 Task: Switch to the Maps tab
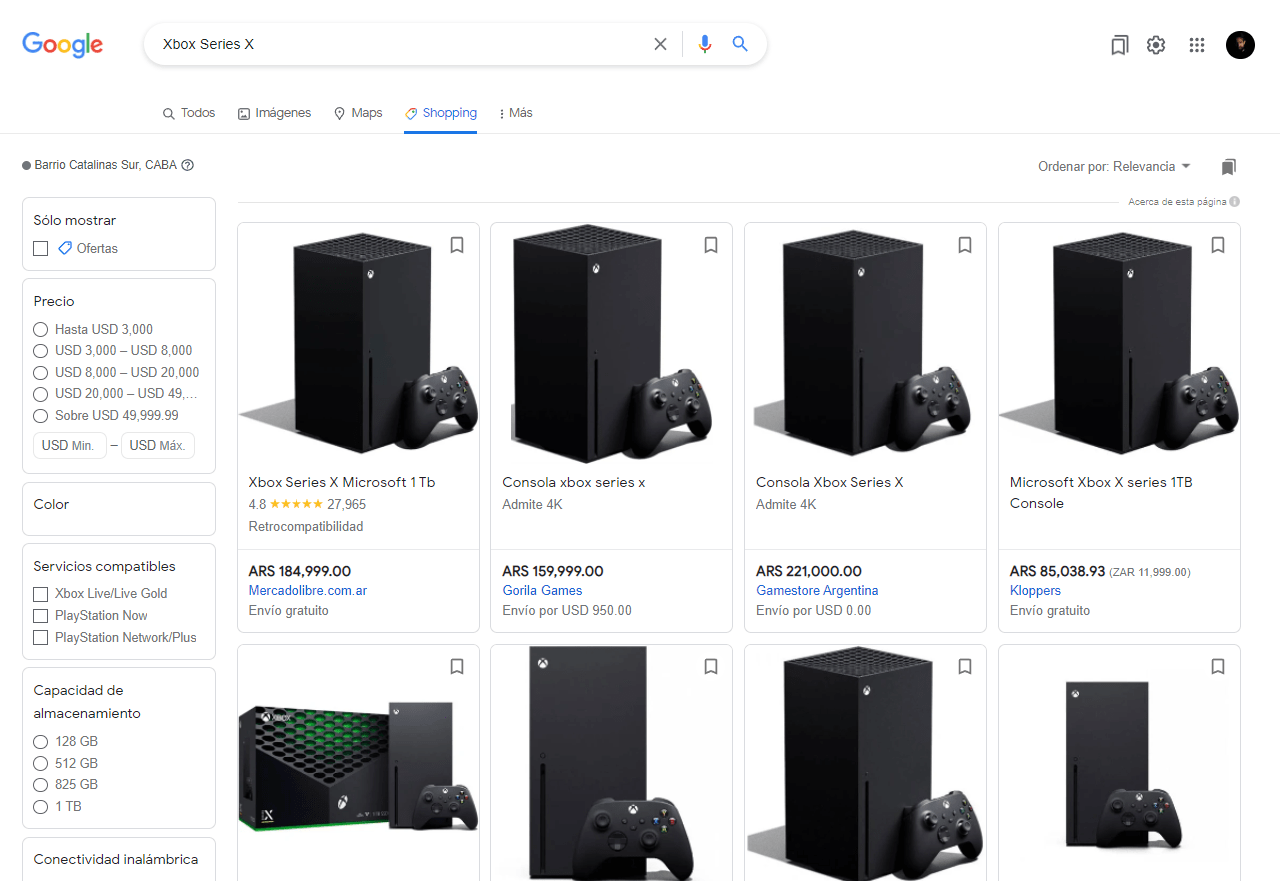(357, 113)
